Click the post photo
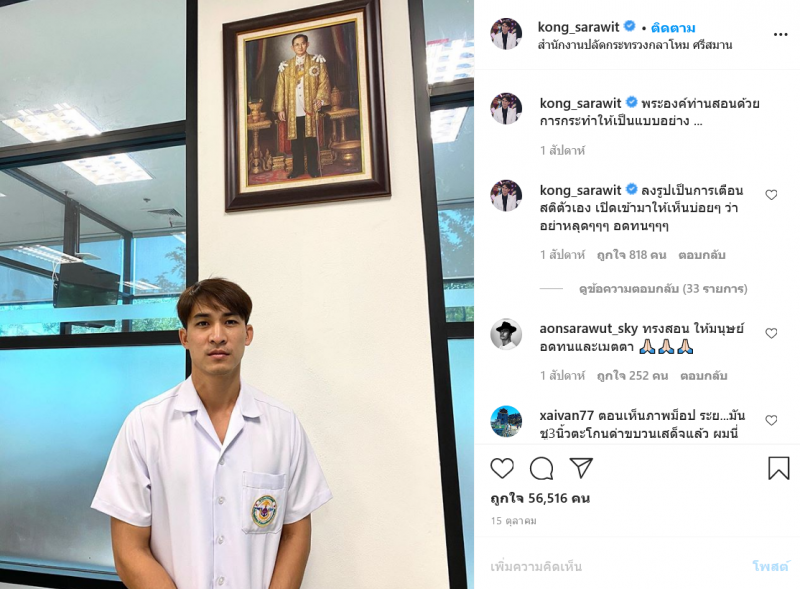The height and width of the screenshot is (589, 800). point(237,294)
